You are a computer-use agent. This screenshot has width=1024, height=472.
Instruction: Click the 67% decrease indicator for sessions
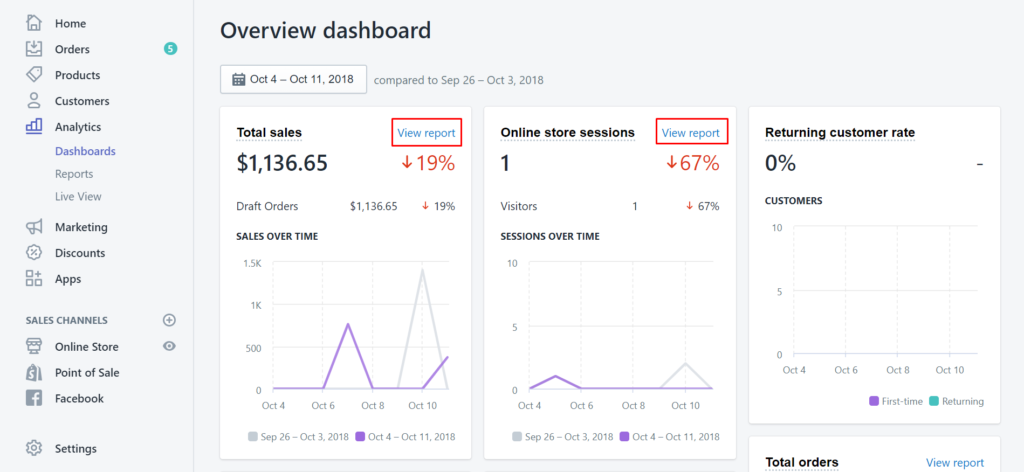coord(692,163)
